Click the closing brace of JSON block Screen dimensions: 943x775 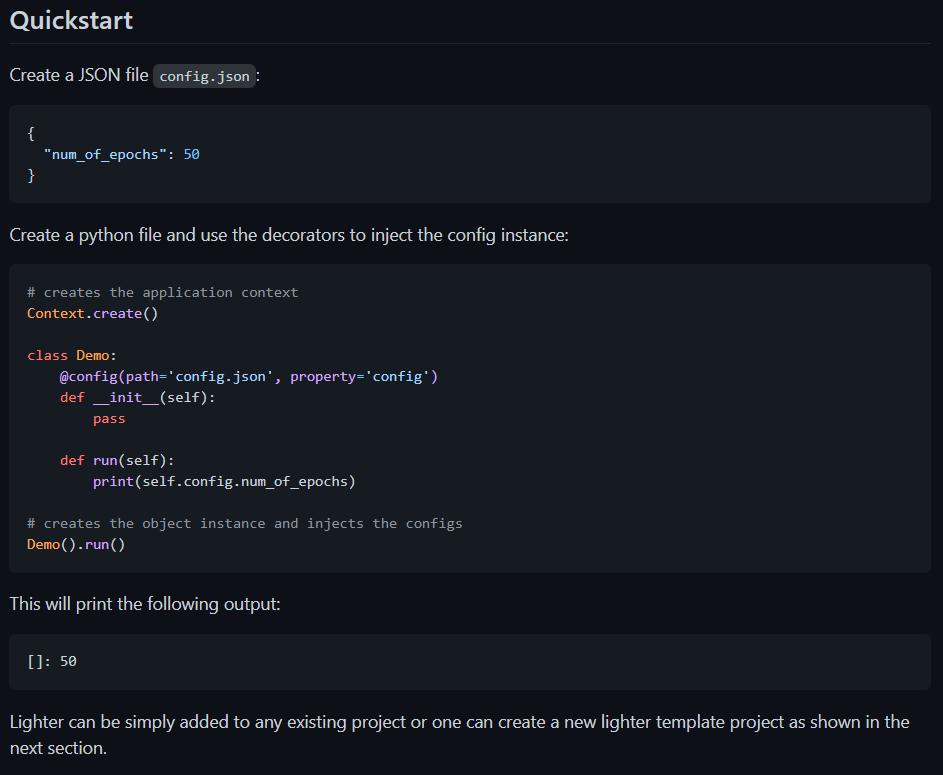pos(31,176)
